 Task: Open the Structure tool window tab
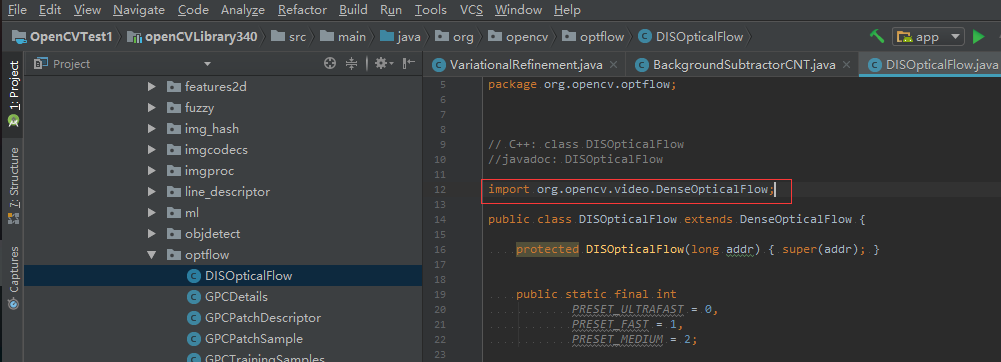(x=13, y=186)
